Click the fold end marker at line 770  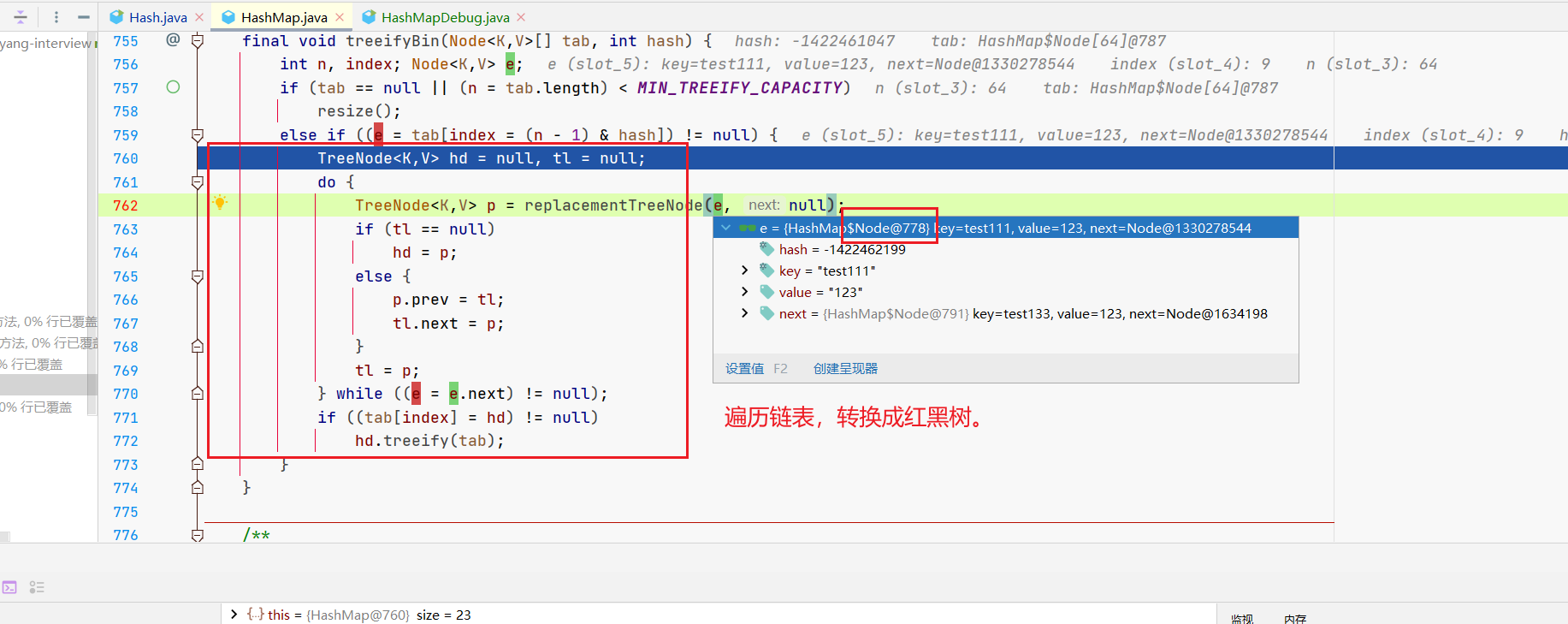click(198, 394)
